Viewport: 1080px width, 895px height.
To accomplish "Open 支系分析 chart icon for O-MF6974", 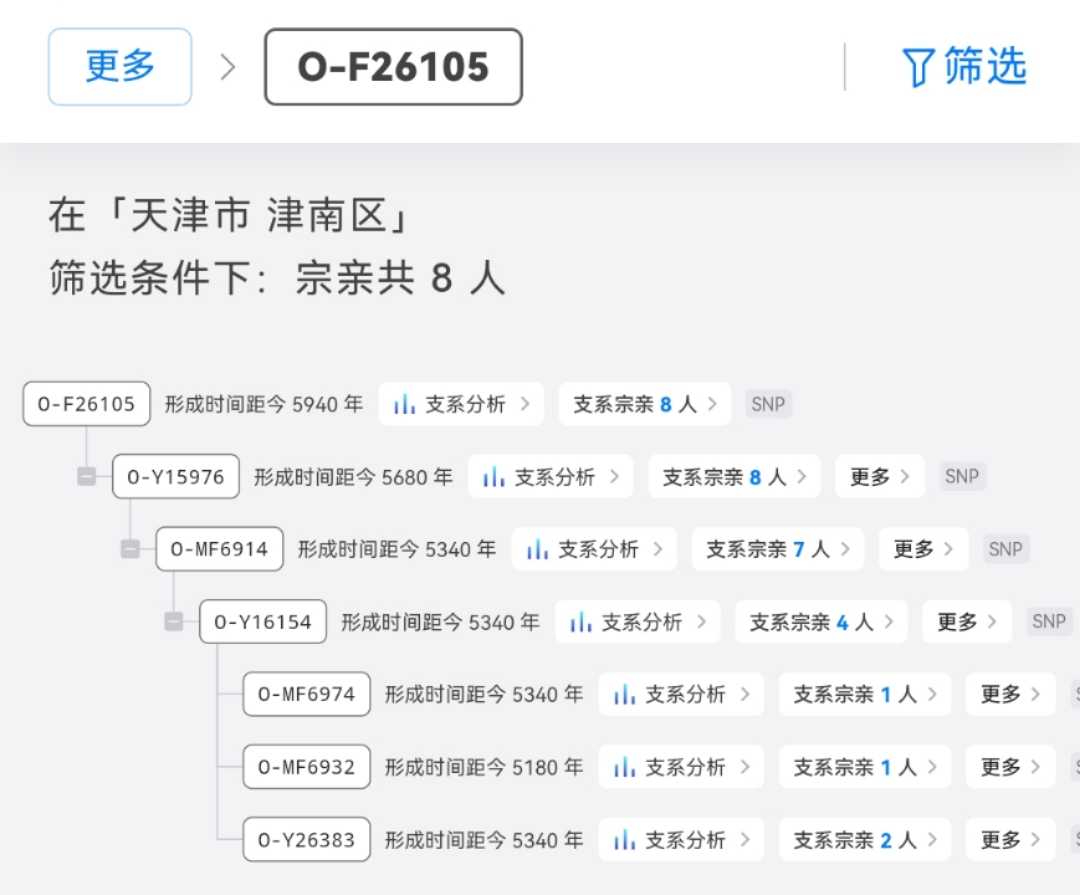I will tap(624, 694).
